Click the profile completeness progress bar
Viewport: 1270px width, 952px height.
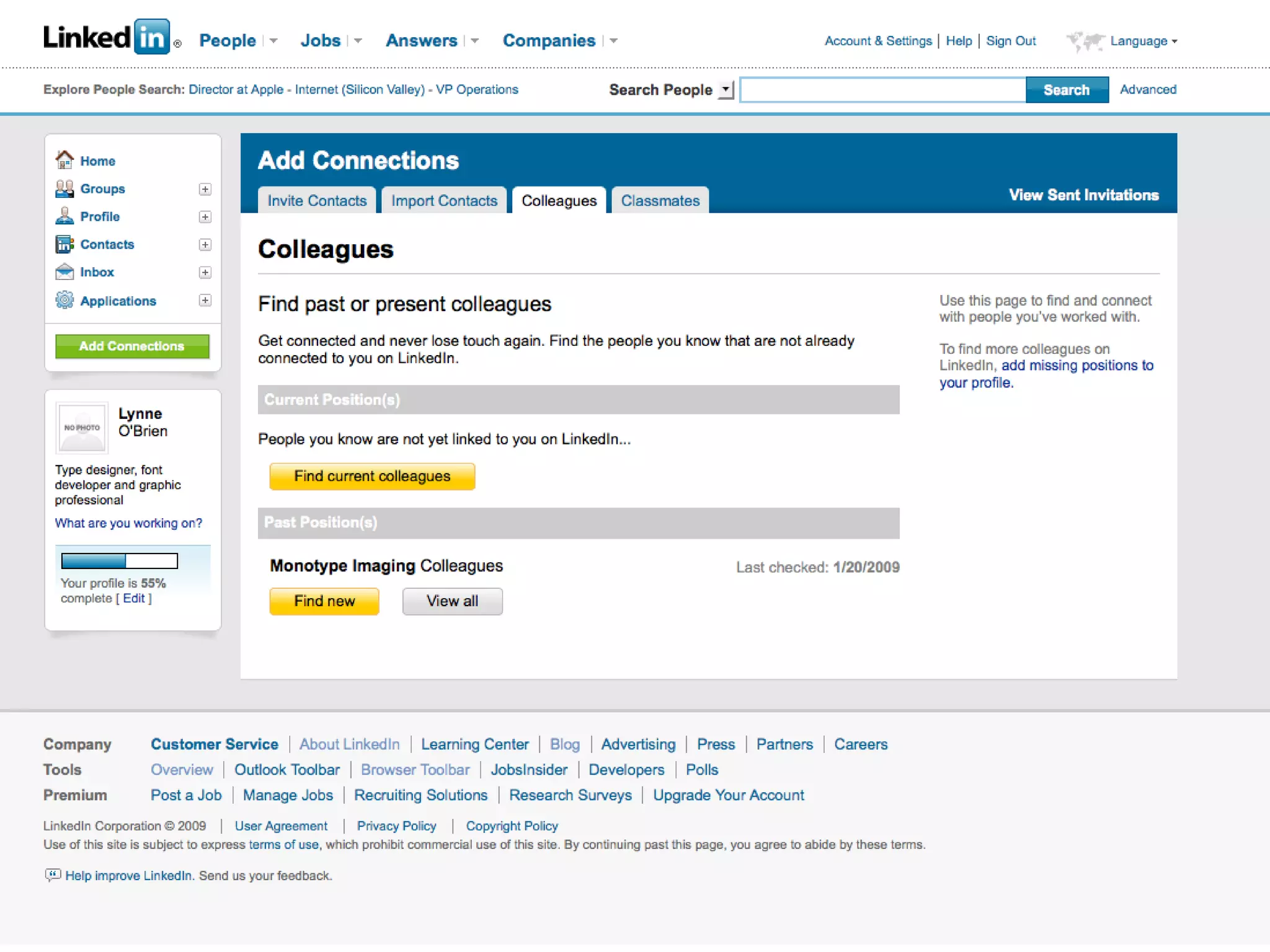(x=120, y=561)
